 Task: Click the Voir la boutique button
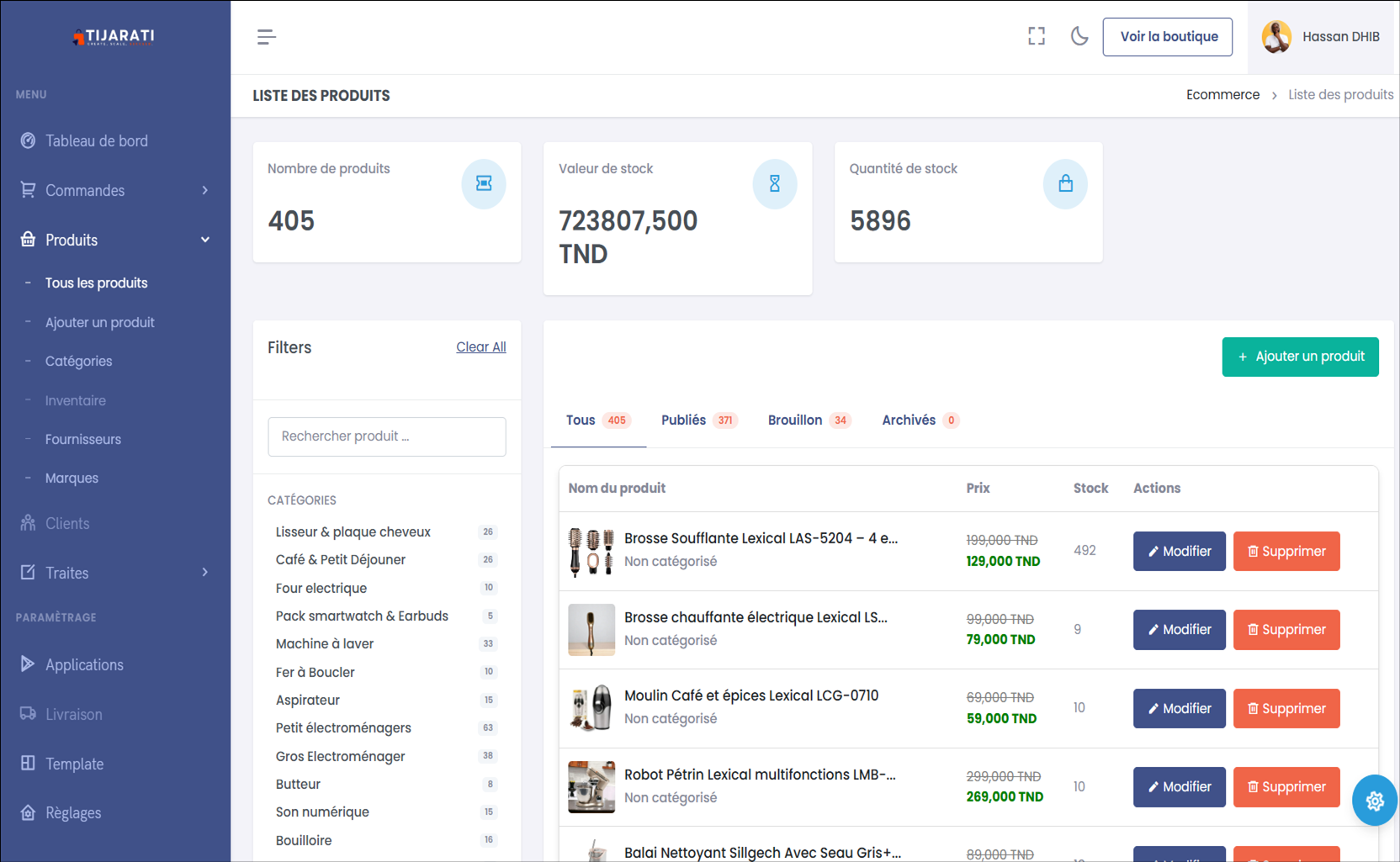(1168, 37)
